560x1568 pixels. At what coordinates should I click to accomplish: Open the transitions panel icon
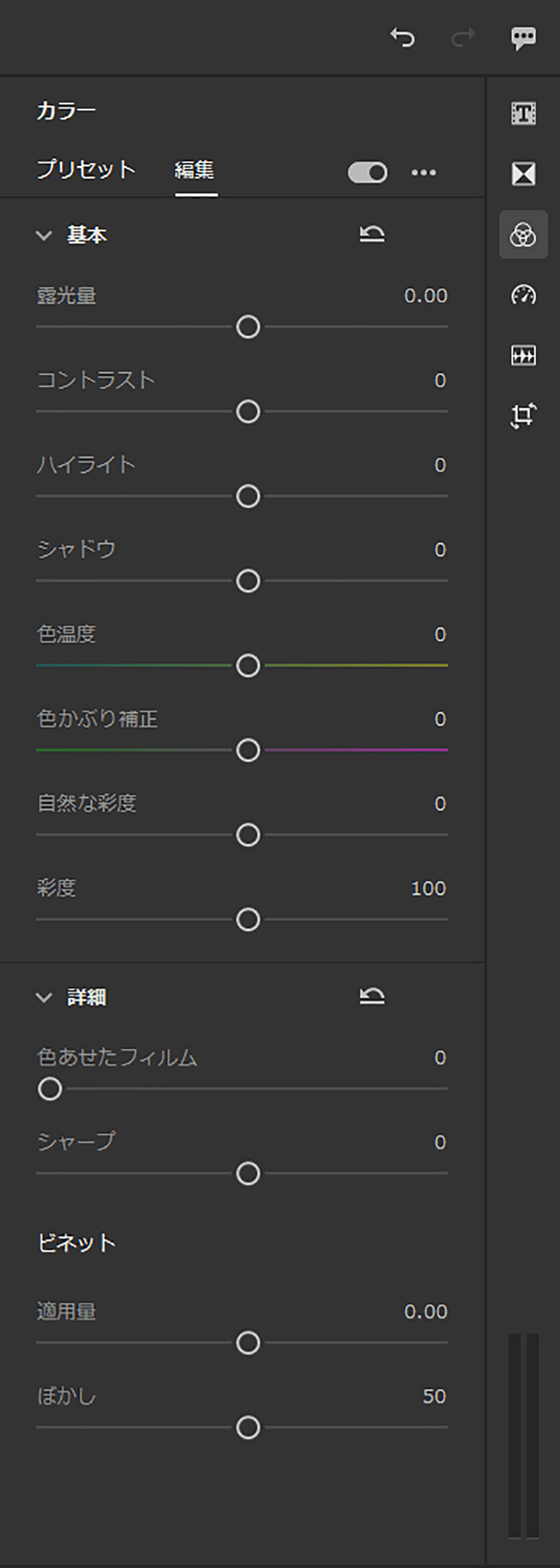coord(523,173)
